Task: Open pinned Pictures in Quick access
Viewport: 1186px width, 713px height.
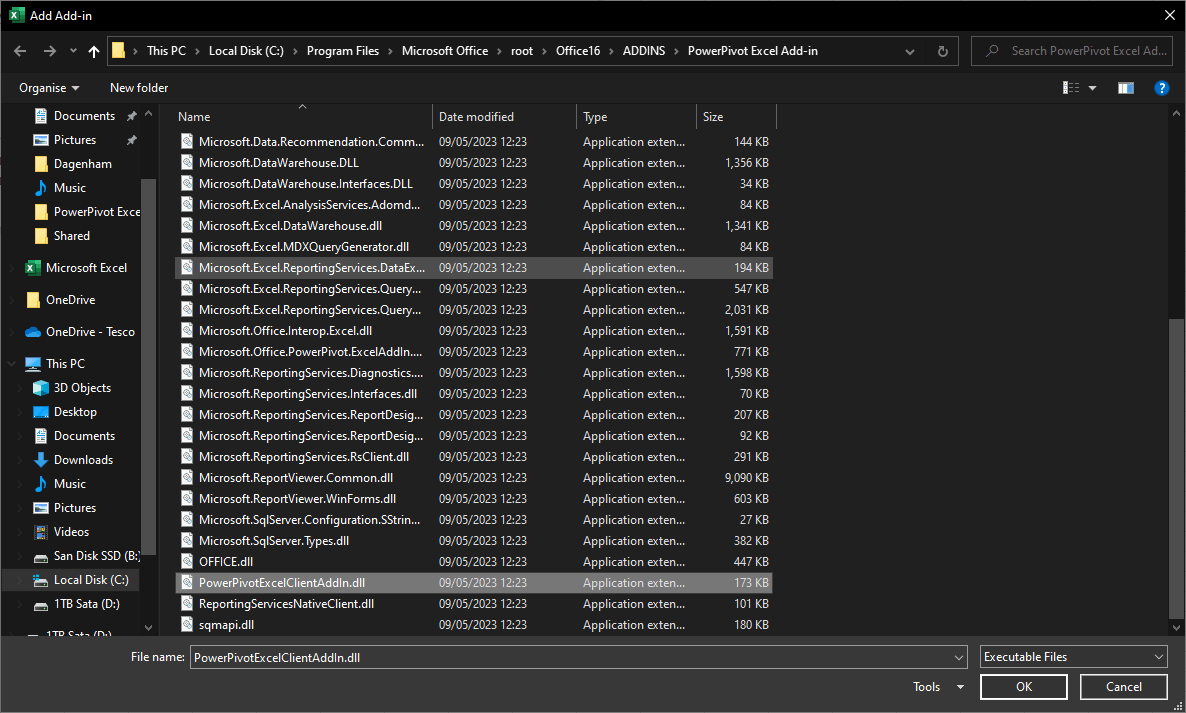Action: pyautogui.click(x=75, y=140)
